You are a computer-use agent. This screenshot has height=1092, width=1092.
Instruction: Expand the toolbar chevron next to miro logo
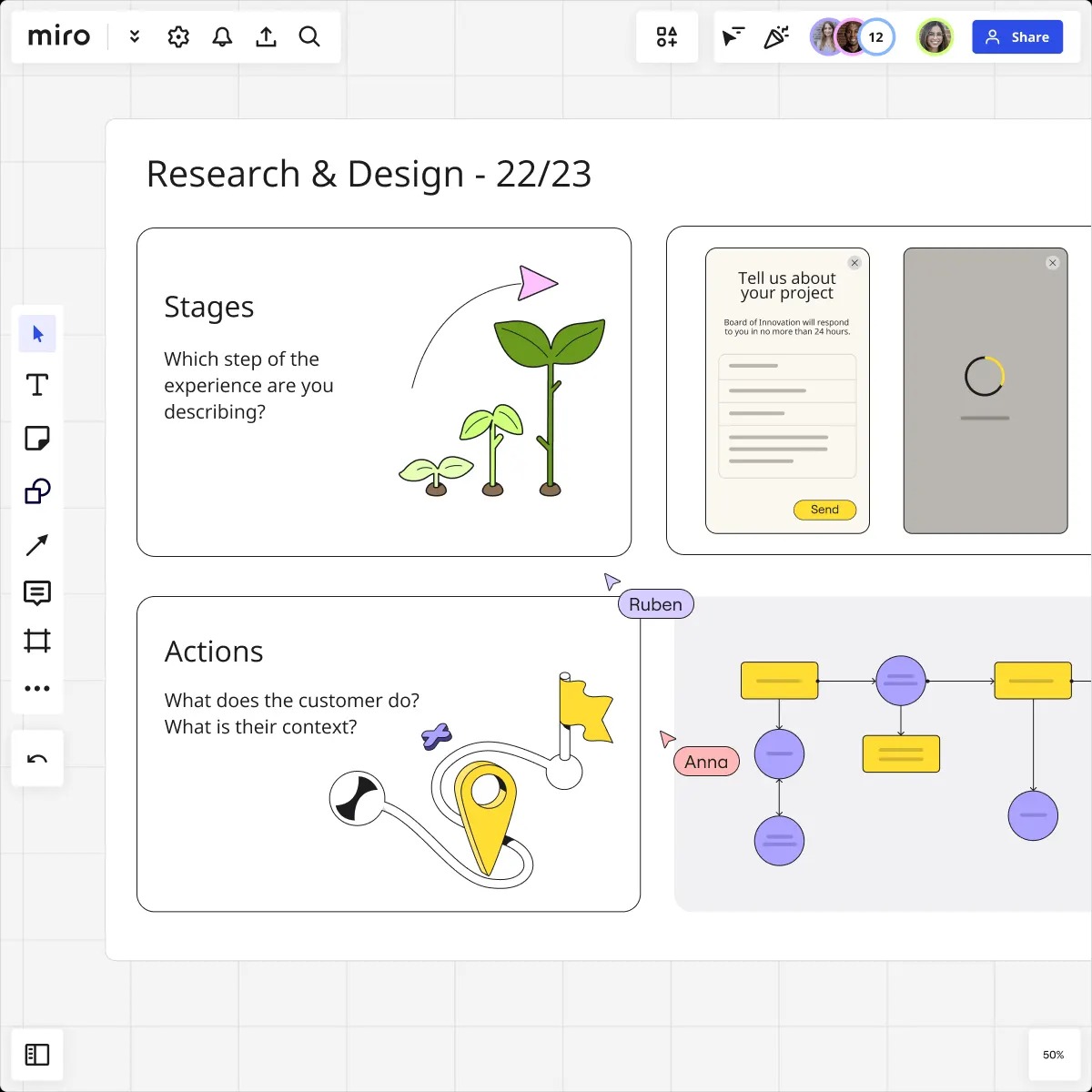click(x=134, y=36)
